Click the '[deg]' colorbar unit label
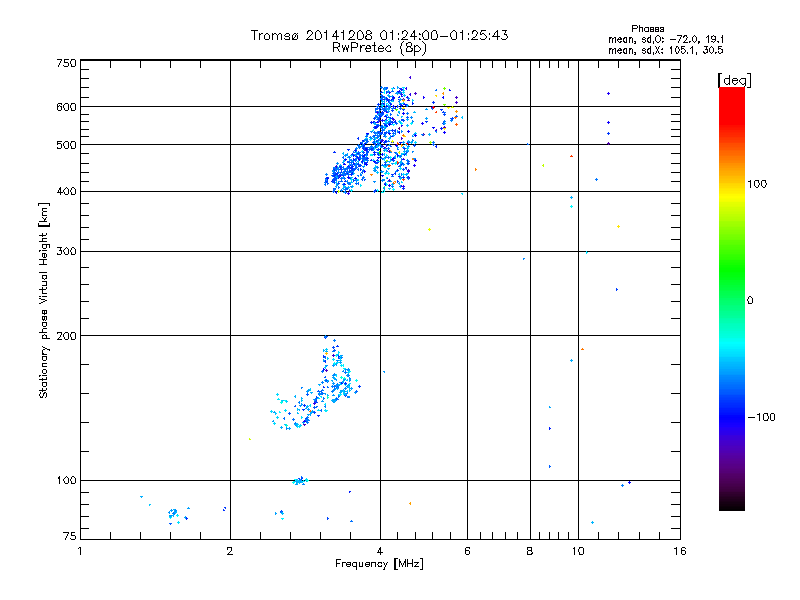The image size is (800, 600). [734, 80]
